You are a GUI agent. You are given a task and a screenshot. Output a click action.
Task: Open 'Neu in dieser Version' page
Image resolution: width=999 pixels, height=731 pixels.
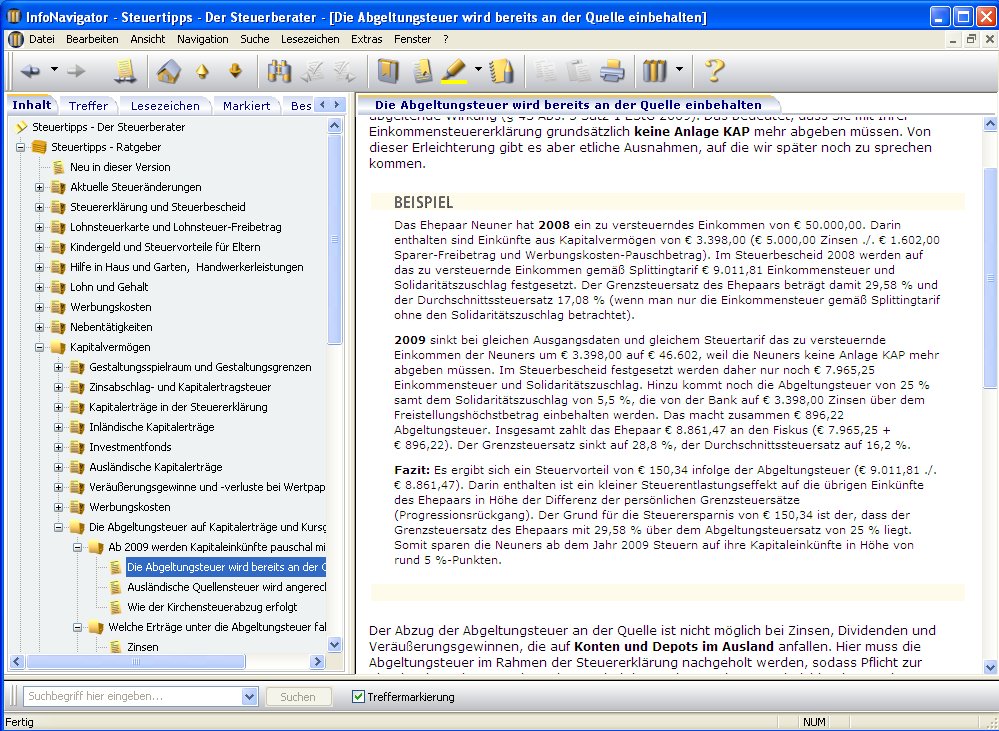(120, 167)
